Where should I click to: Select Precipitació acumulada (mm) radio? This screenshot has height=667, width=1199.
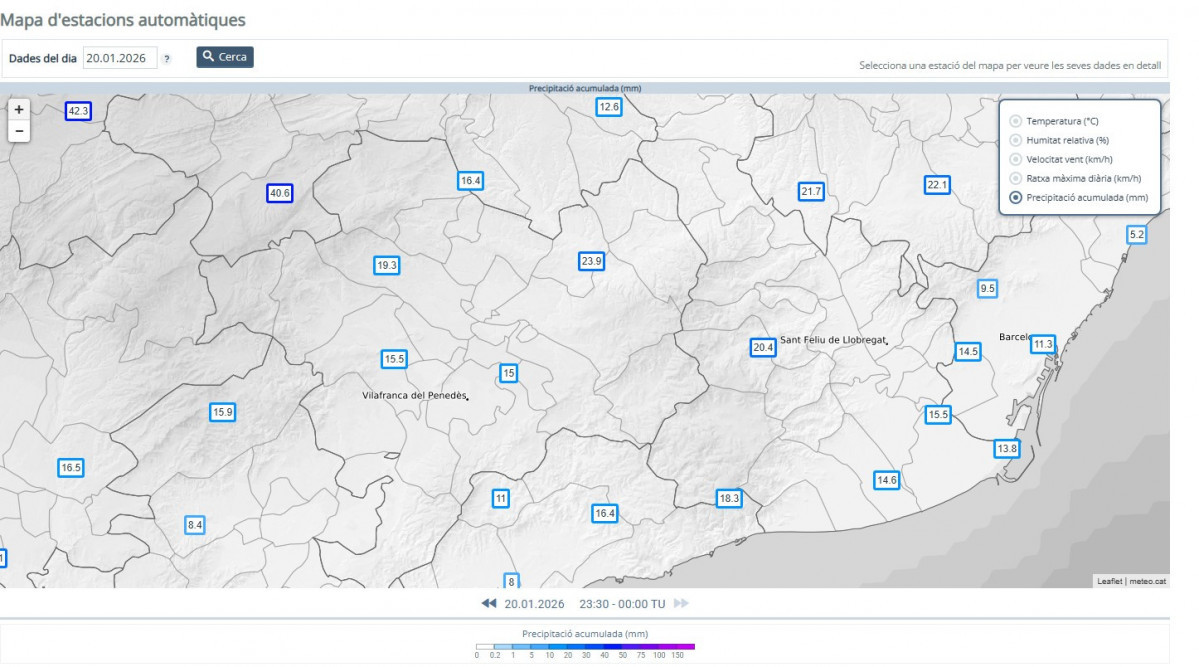[x=1016, y=197]
